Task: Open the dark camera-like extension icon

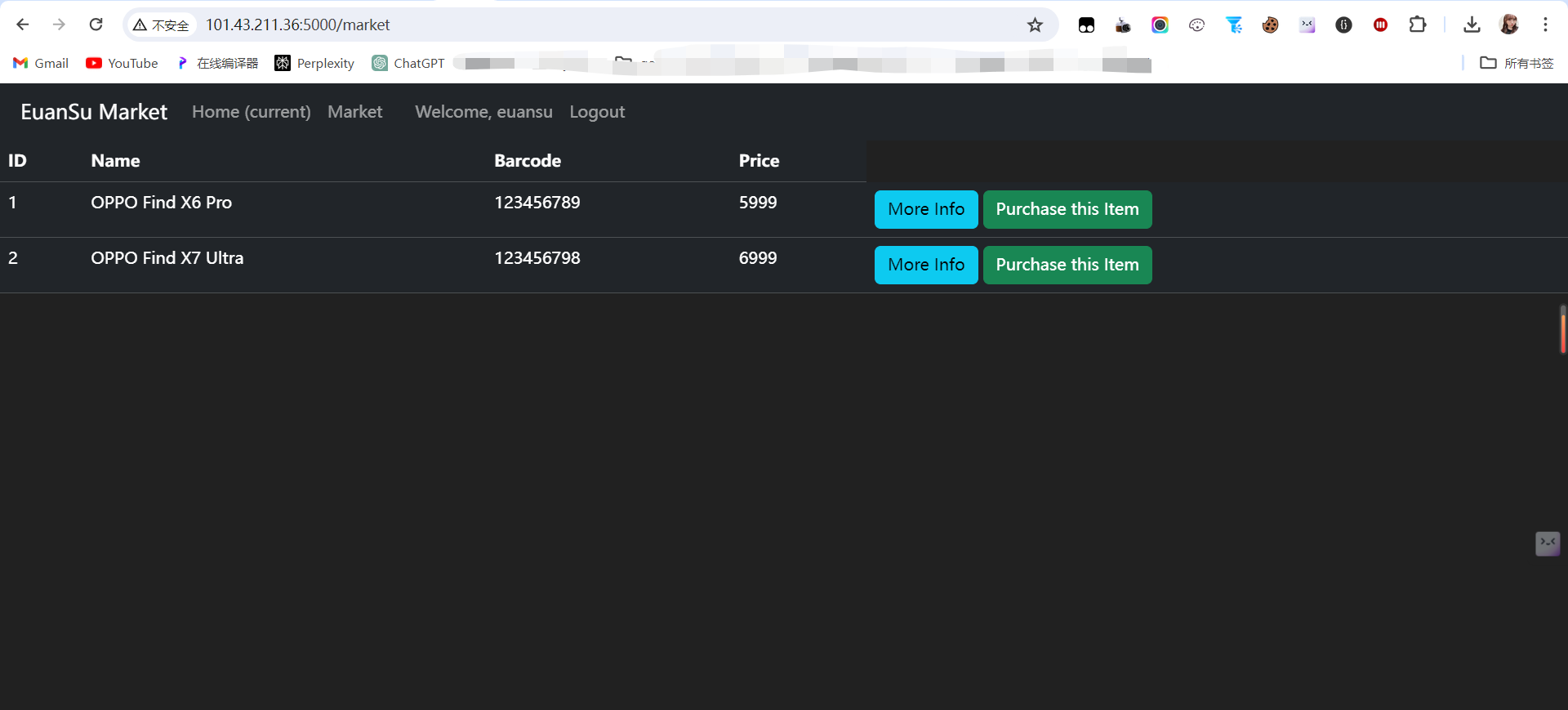Action: tap(1123, 25)
